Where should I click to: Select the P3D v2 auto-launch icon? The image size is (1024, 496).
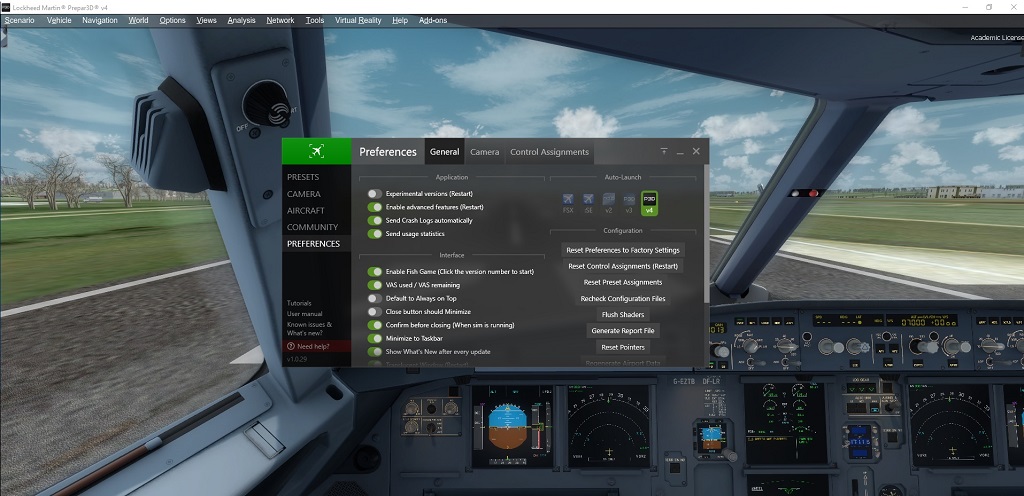(609, 203)
